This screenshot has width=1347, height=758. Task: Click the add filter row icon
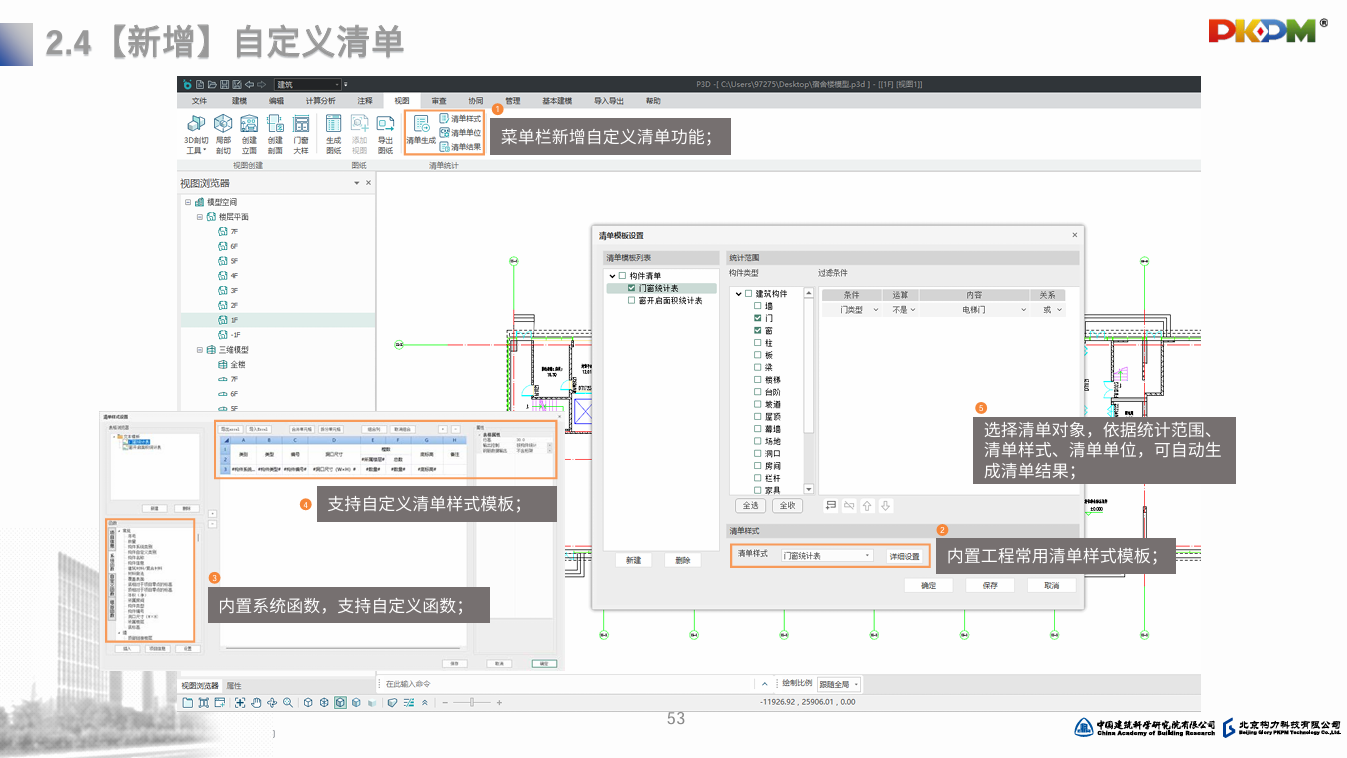[830, 506]
